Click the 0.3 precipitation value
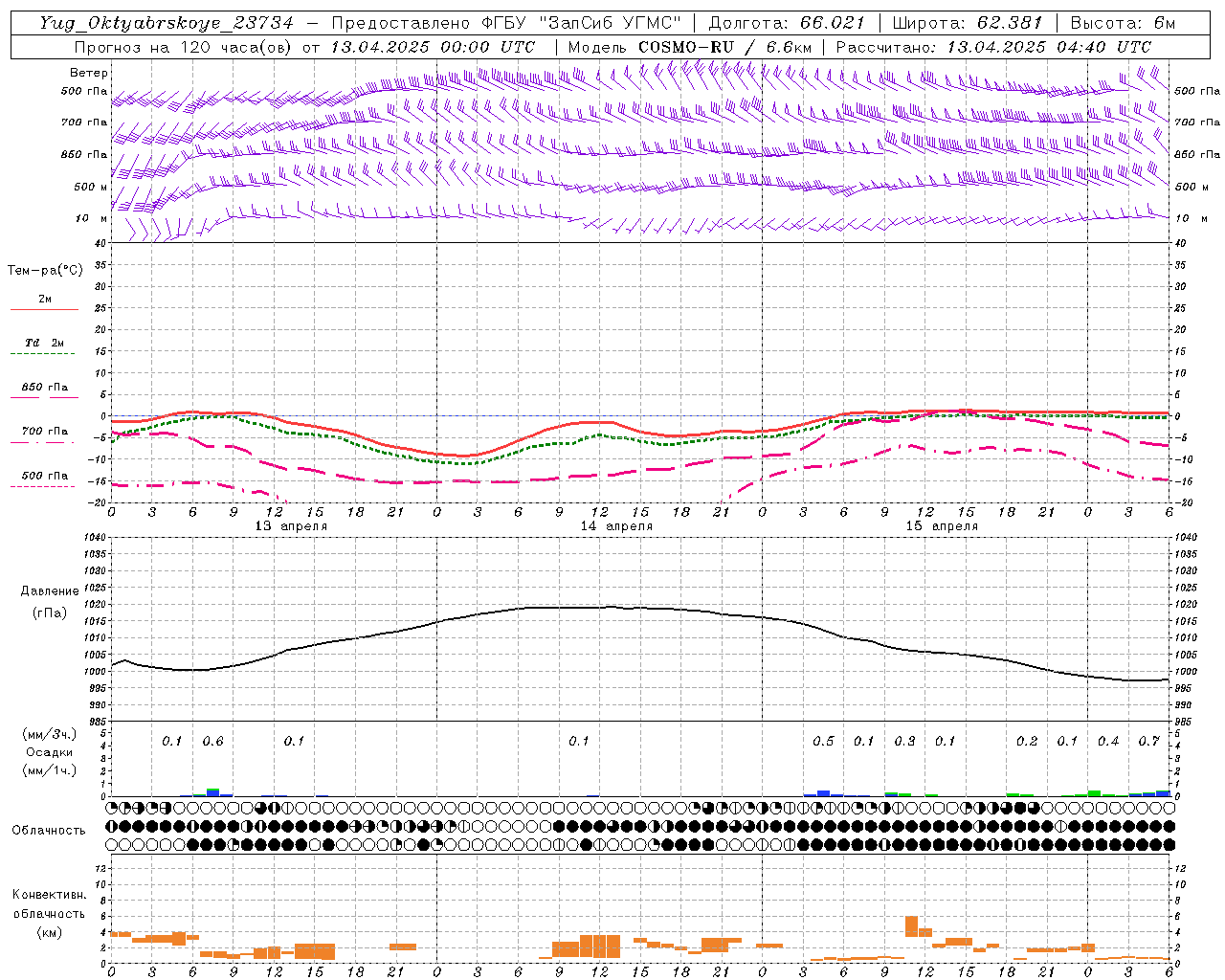Viewport: 1225px width, 980px height. click(904, 742)
